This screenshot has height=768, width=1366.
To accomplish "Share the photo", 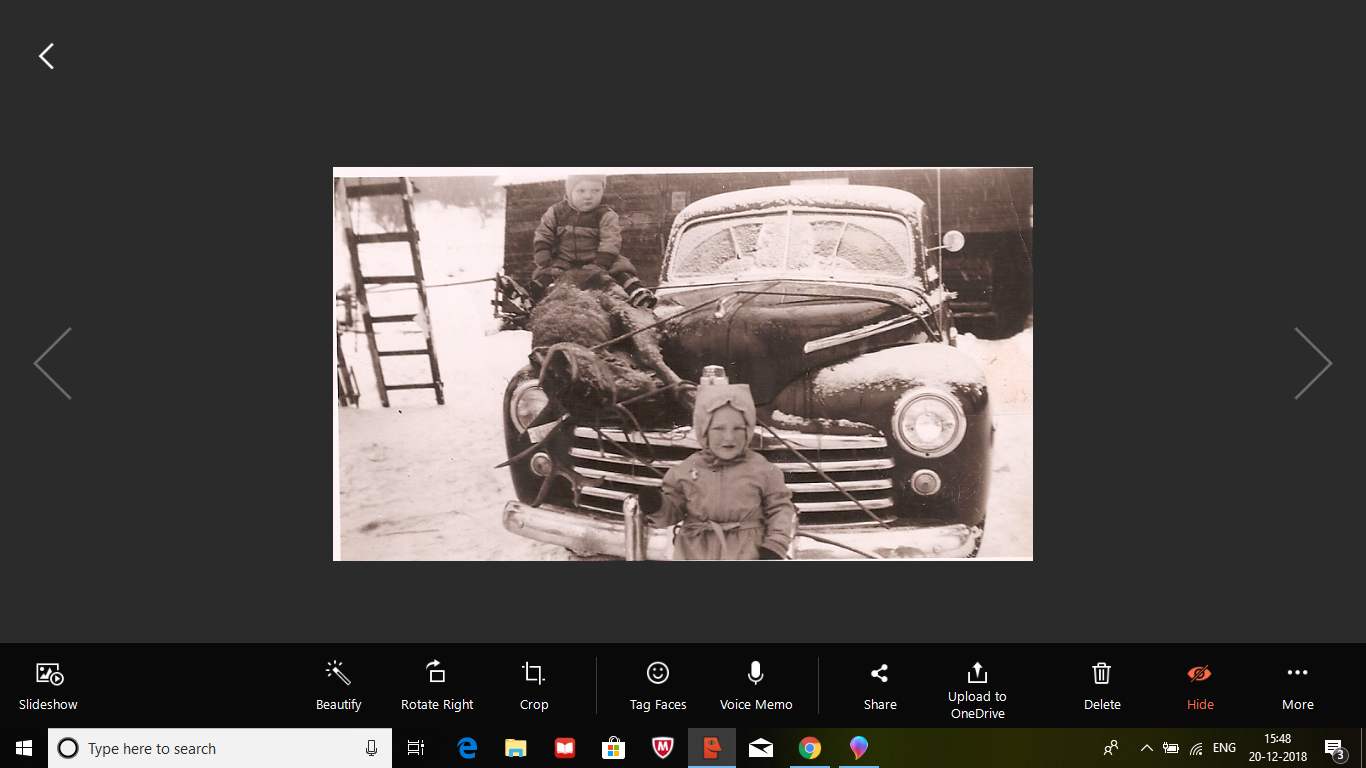I will click(x=880, y=685).
